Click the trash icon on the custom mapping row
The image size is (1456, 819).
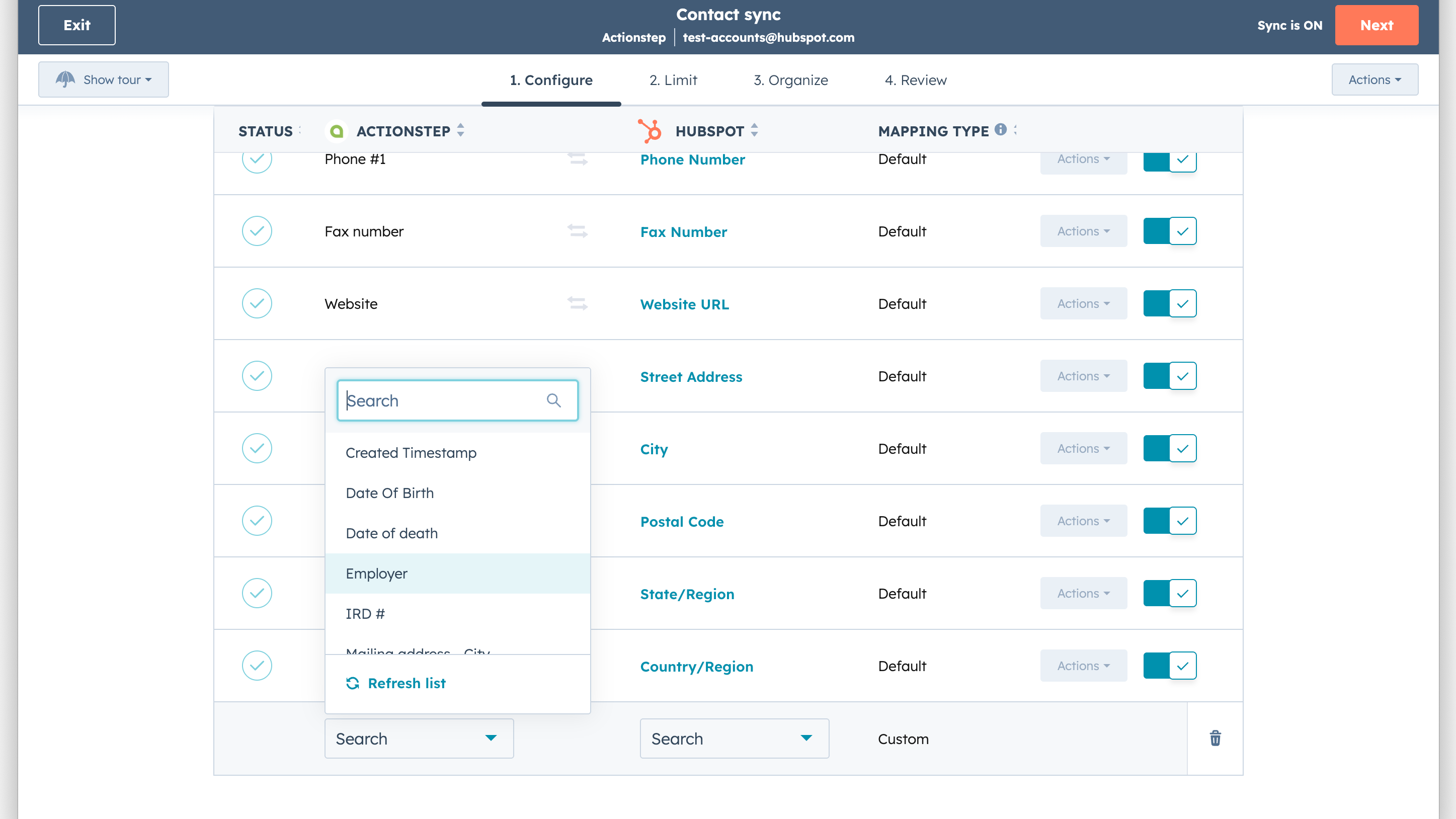pos(1215,738)
